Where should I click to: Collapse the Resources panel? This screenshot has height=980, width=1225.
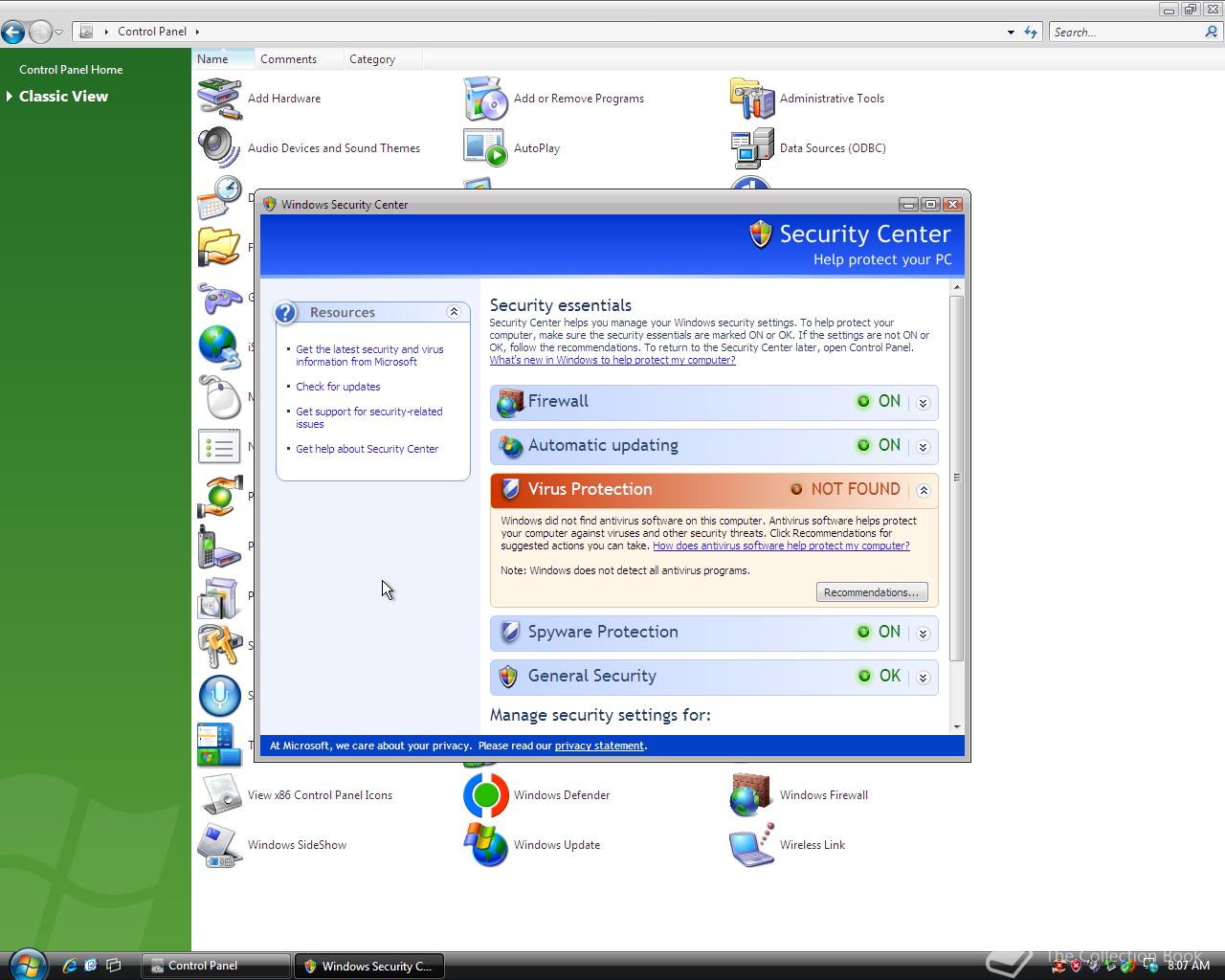pos(454,312)
